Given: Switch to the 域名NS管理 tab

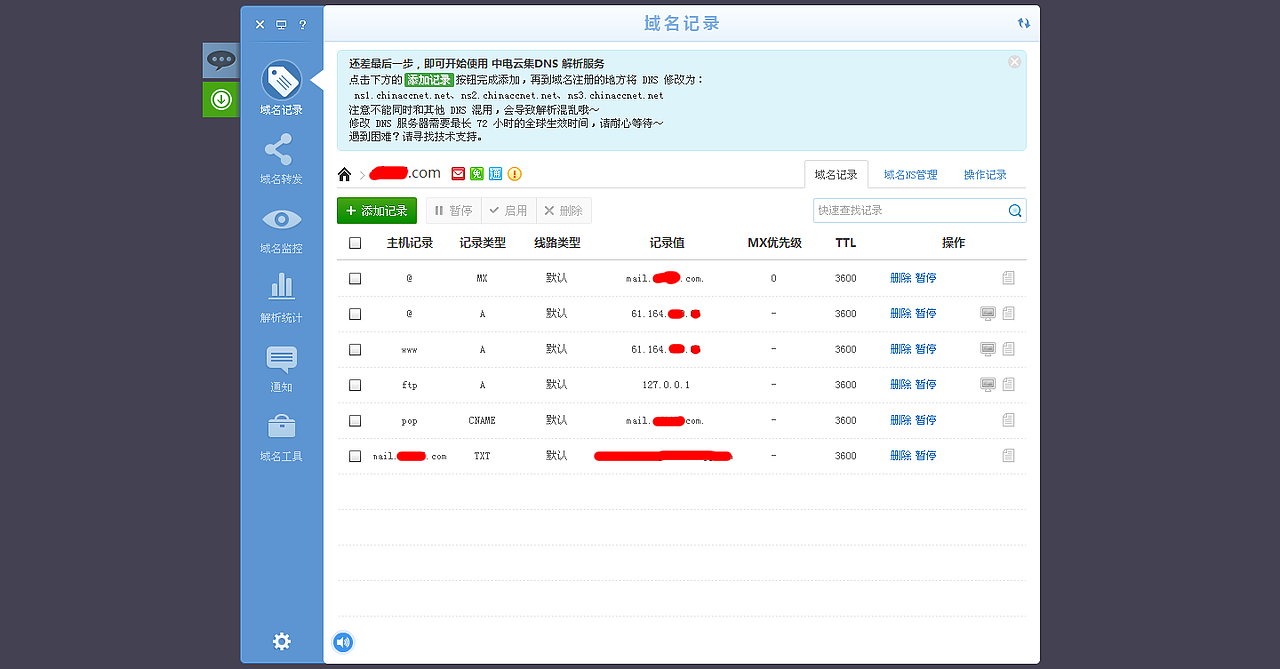Looking at the screenshot, I should pyautogui.click(x=911, y=173).
